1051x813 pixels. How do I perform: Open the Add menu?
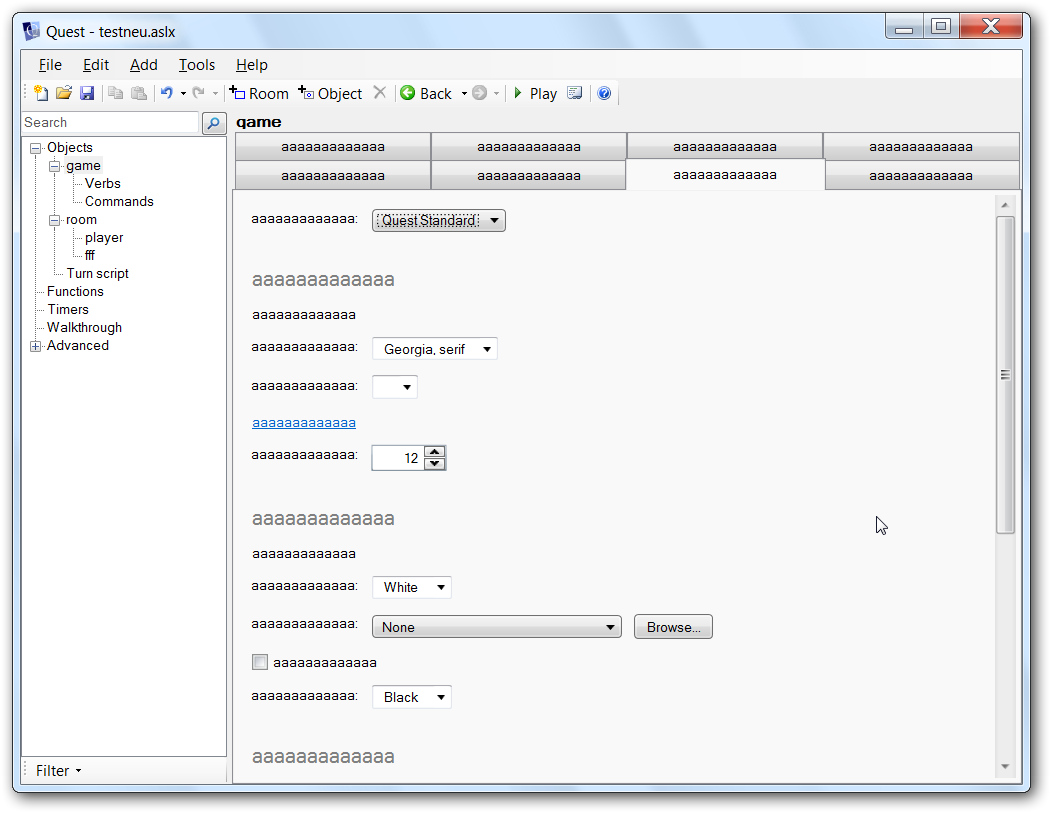click(x=143, y=64)
